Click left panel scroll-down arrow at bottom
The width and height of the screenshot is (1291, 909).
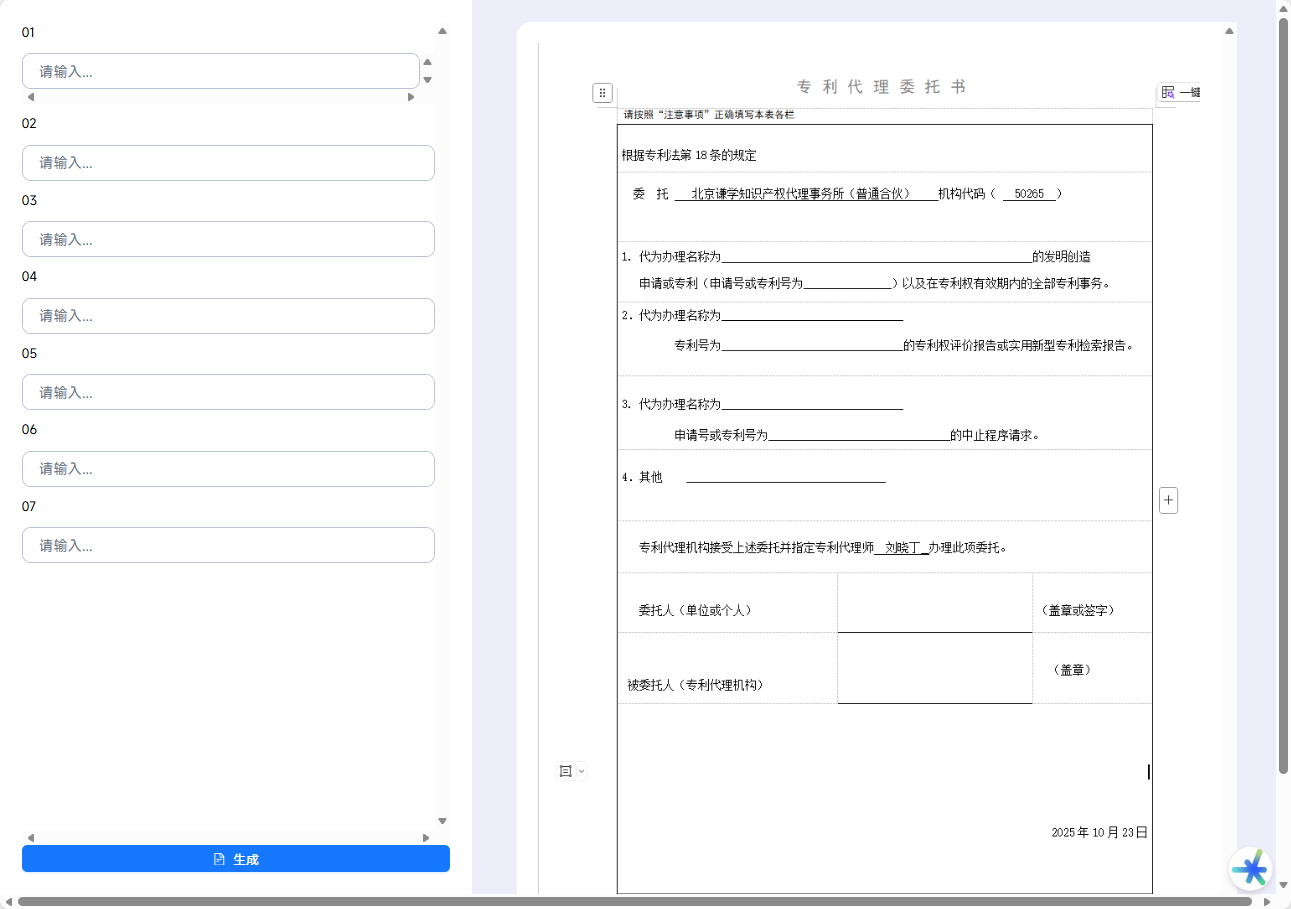442,821
